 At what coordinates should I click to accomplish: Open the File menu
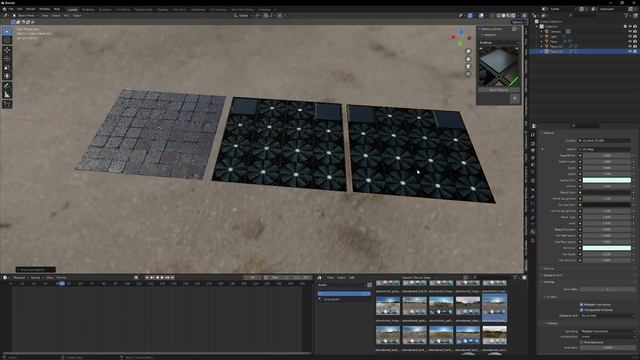(x=11, y=9)
